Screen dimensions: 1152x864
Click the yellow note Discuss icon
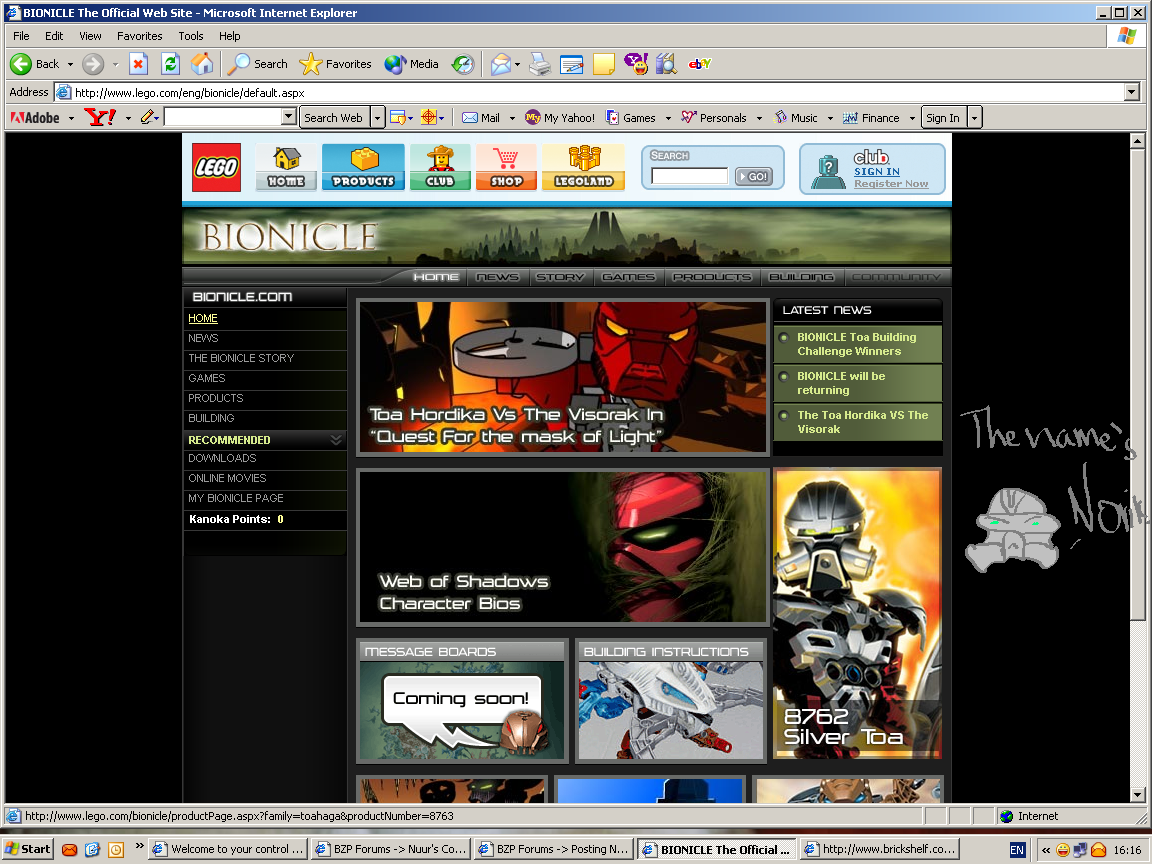[x=604, y=64]
